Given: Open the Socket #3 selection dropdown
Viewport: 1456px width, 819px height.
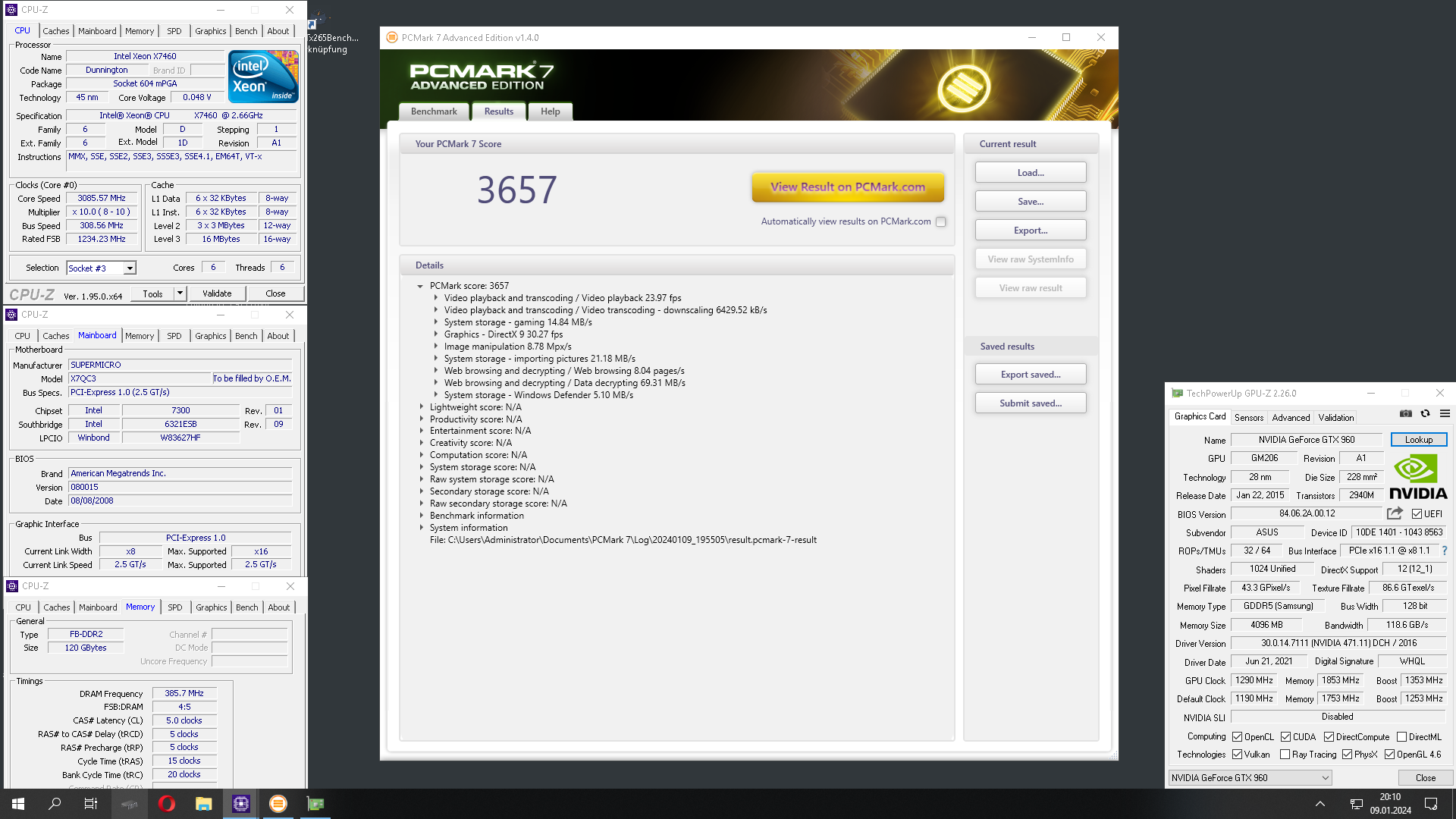Looking at the screenshot, I should point(130,268).
